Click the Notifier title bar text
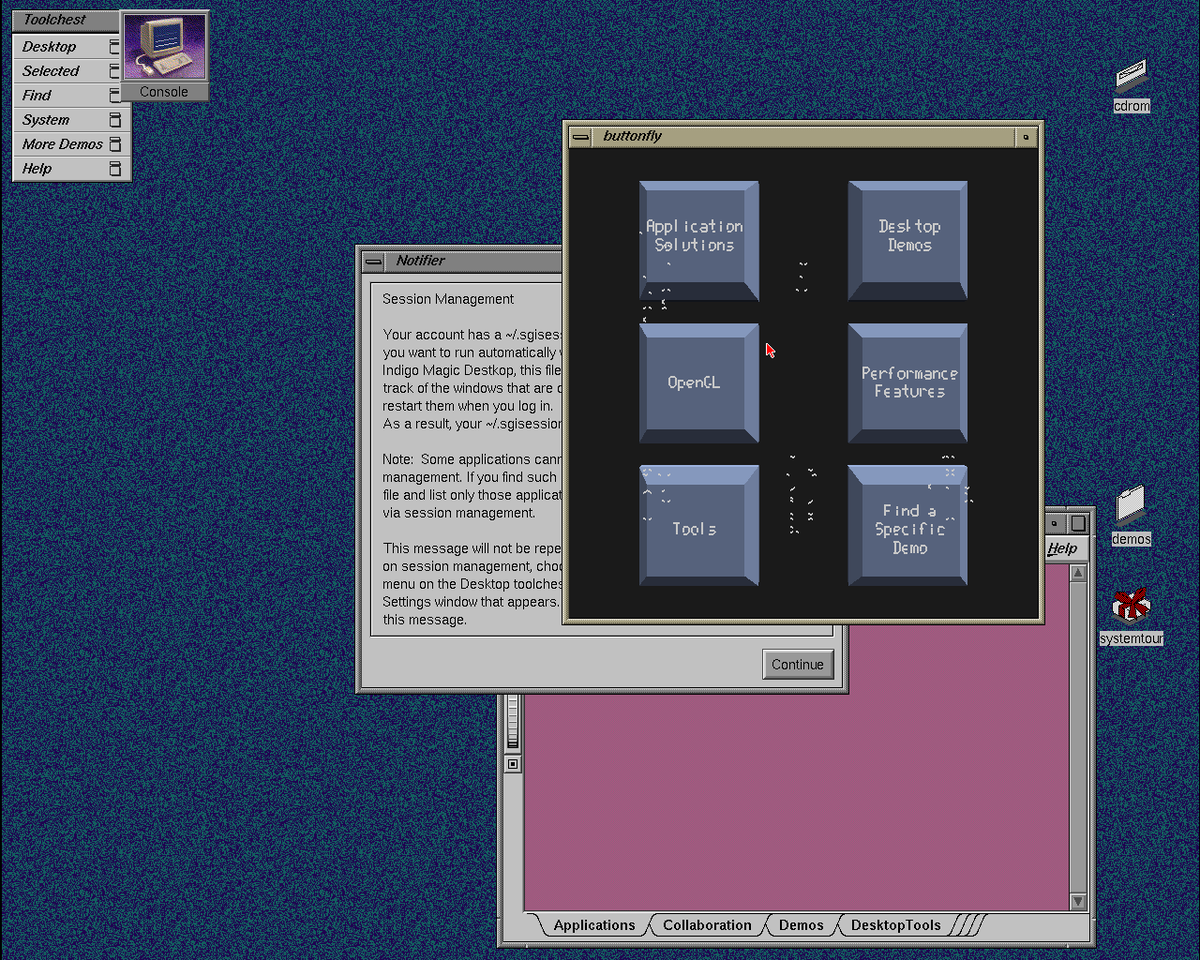The width and height of the screenshot is (1200, 960). pos(420,261)
